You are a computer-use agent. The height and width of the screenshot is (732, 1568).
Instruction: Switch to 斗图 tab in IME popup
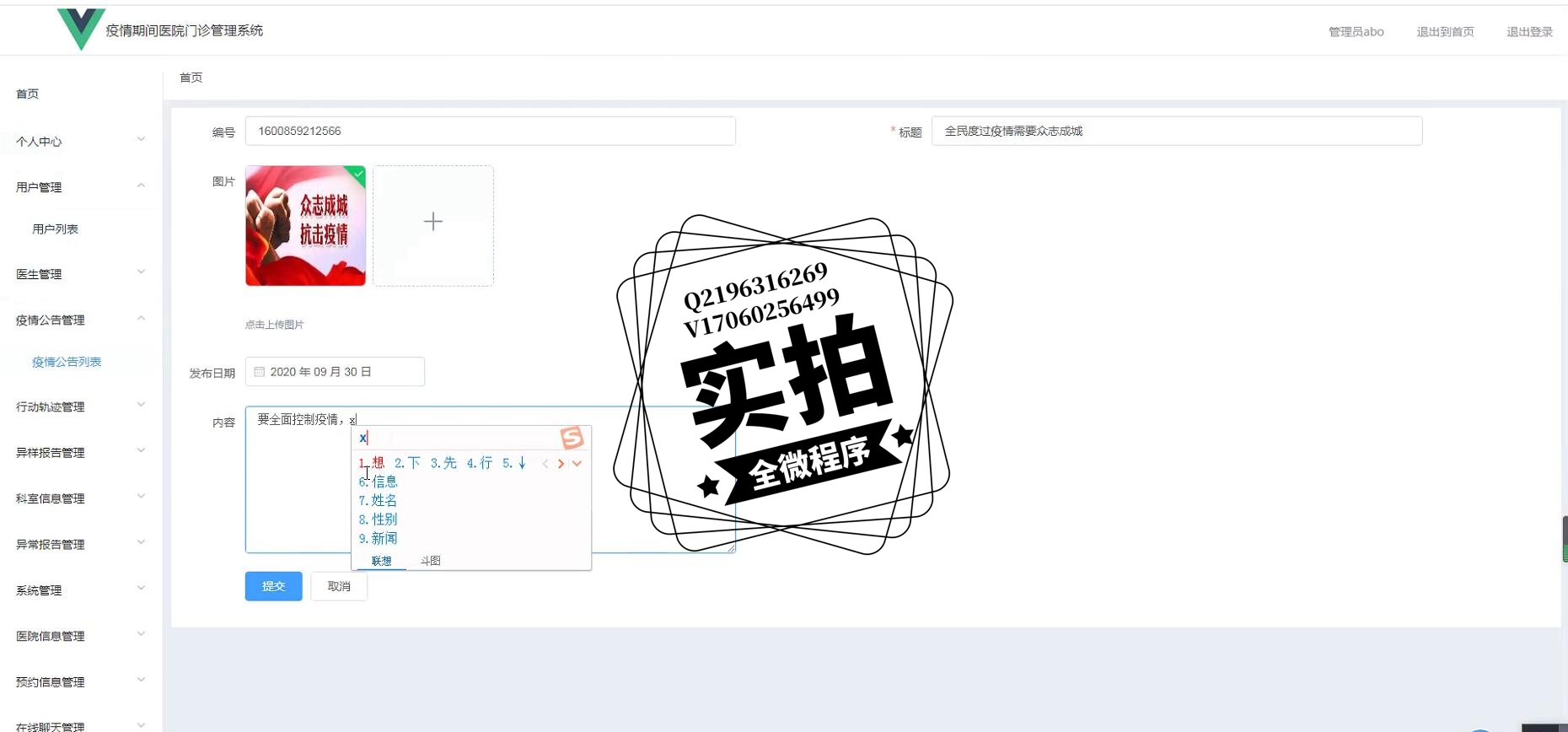431,561
